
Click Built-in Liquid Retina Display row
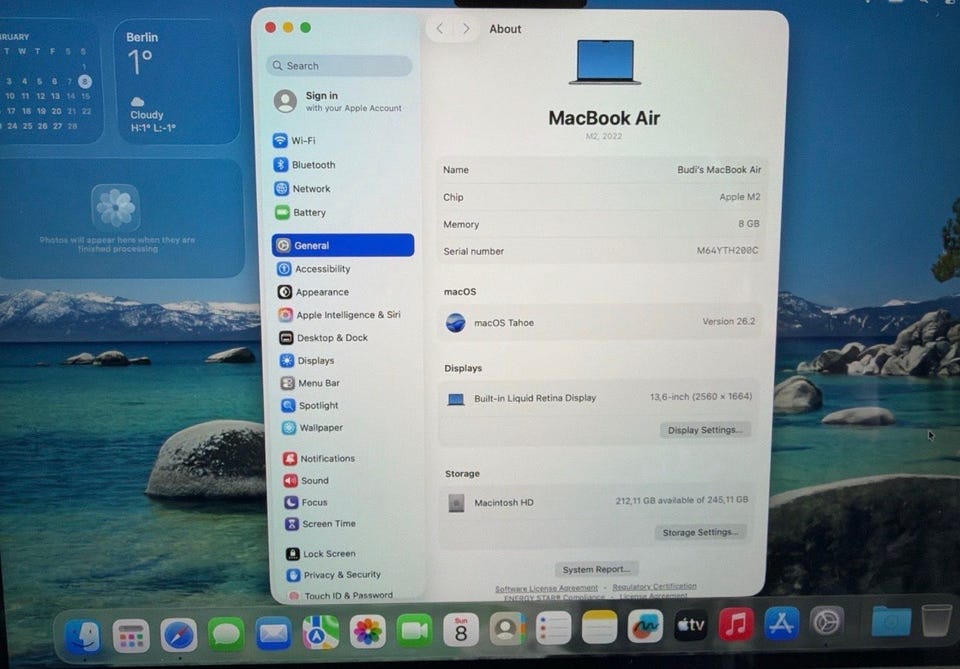point(598,398)
